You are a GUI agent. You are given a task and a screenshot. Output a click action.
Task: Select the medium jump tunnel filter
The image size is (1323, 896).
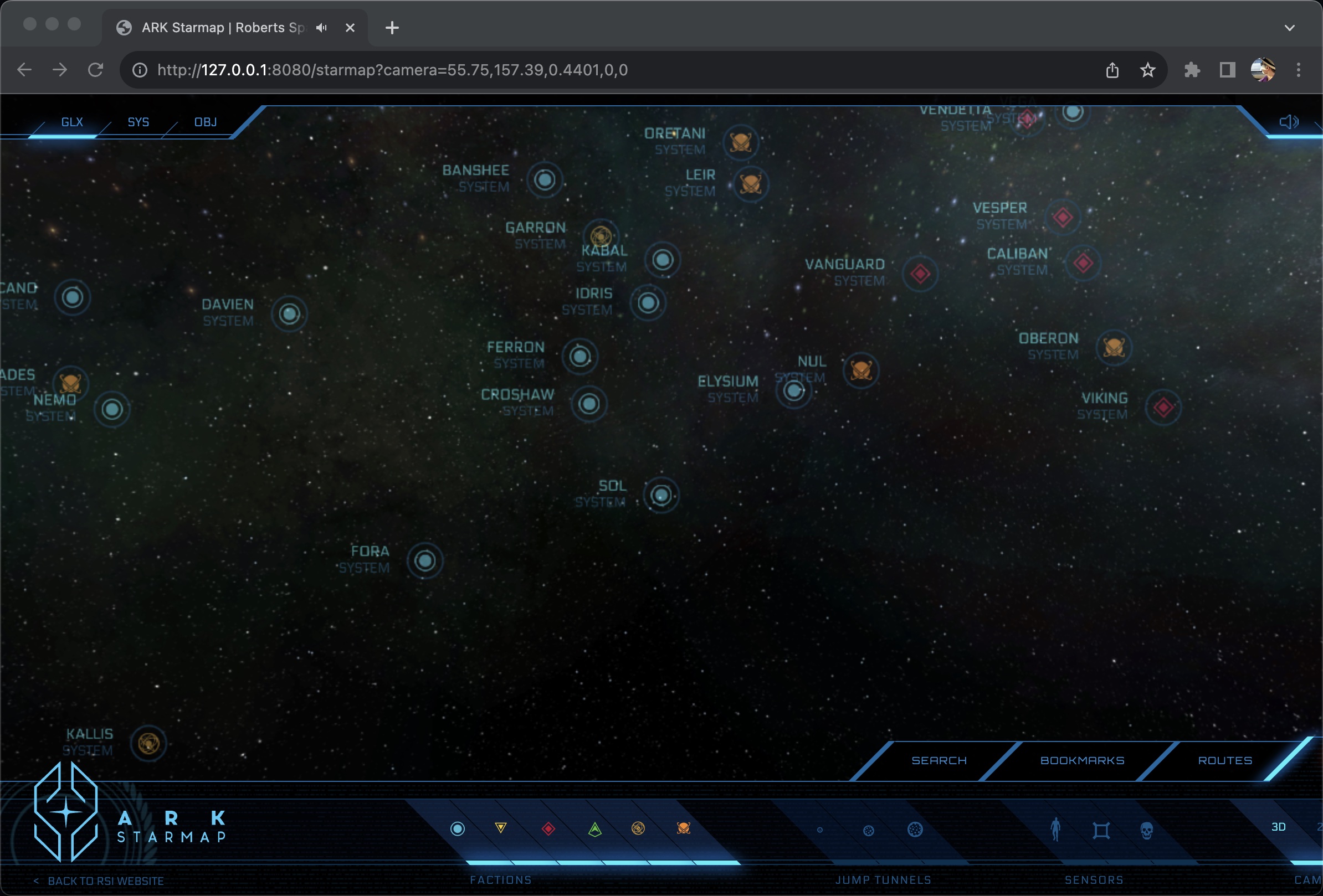tap(868, 831)
